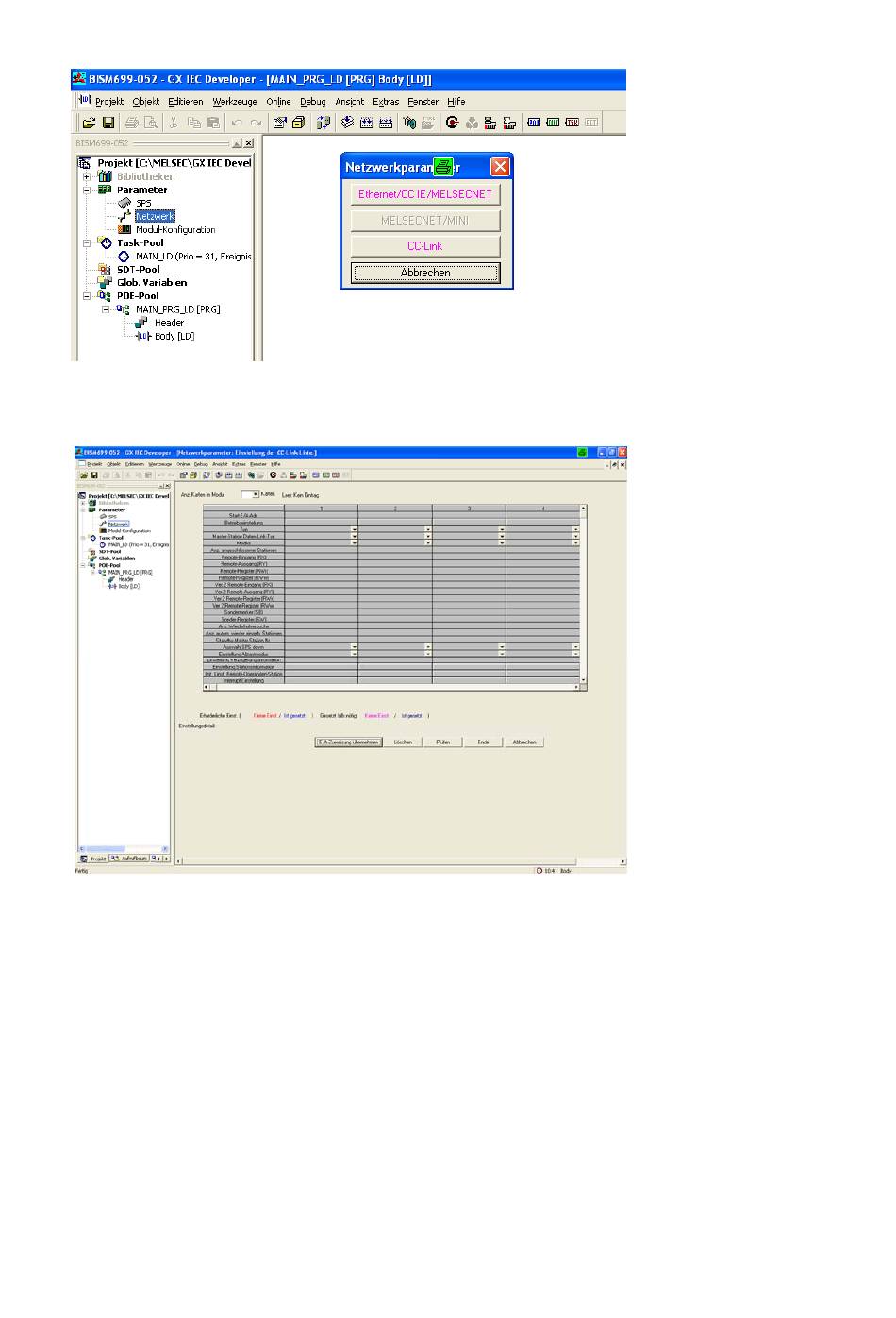Viewport: 896px width, 1318px height.
Task: Collapse the MAIN_PRG_LD [PRG] node in upper window
Action: tap(106, 309)
